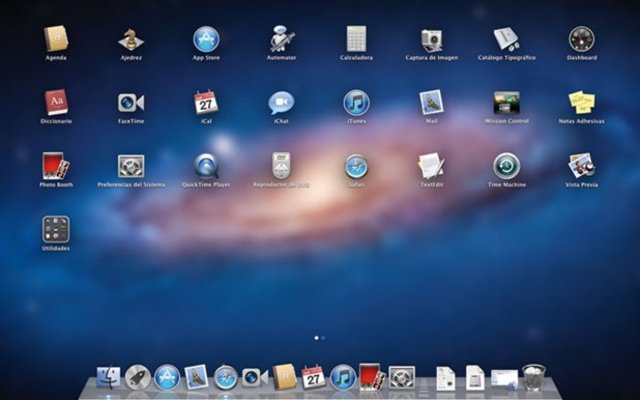Click the iCal calendar in the Dock
The height and width of the screenshot is (400, 640).
(313, 377)
